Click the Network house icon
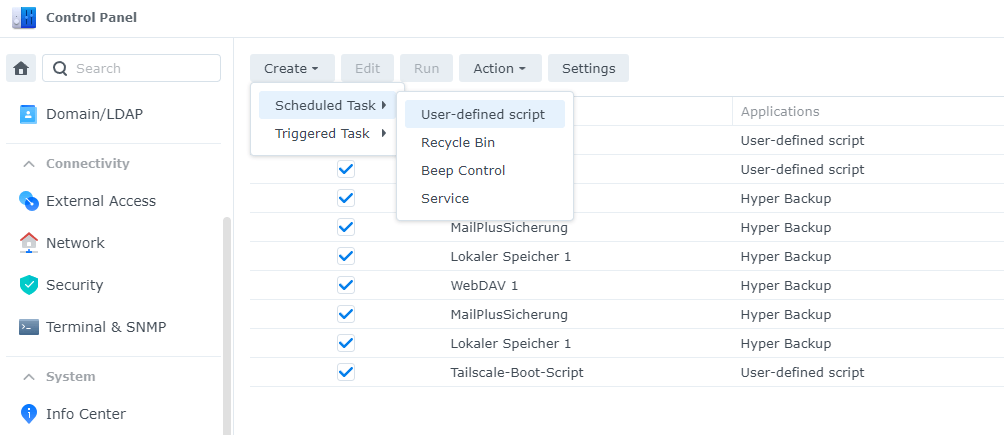Viewport: 1004px width, 435px height. (x=29, y=243)
